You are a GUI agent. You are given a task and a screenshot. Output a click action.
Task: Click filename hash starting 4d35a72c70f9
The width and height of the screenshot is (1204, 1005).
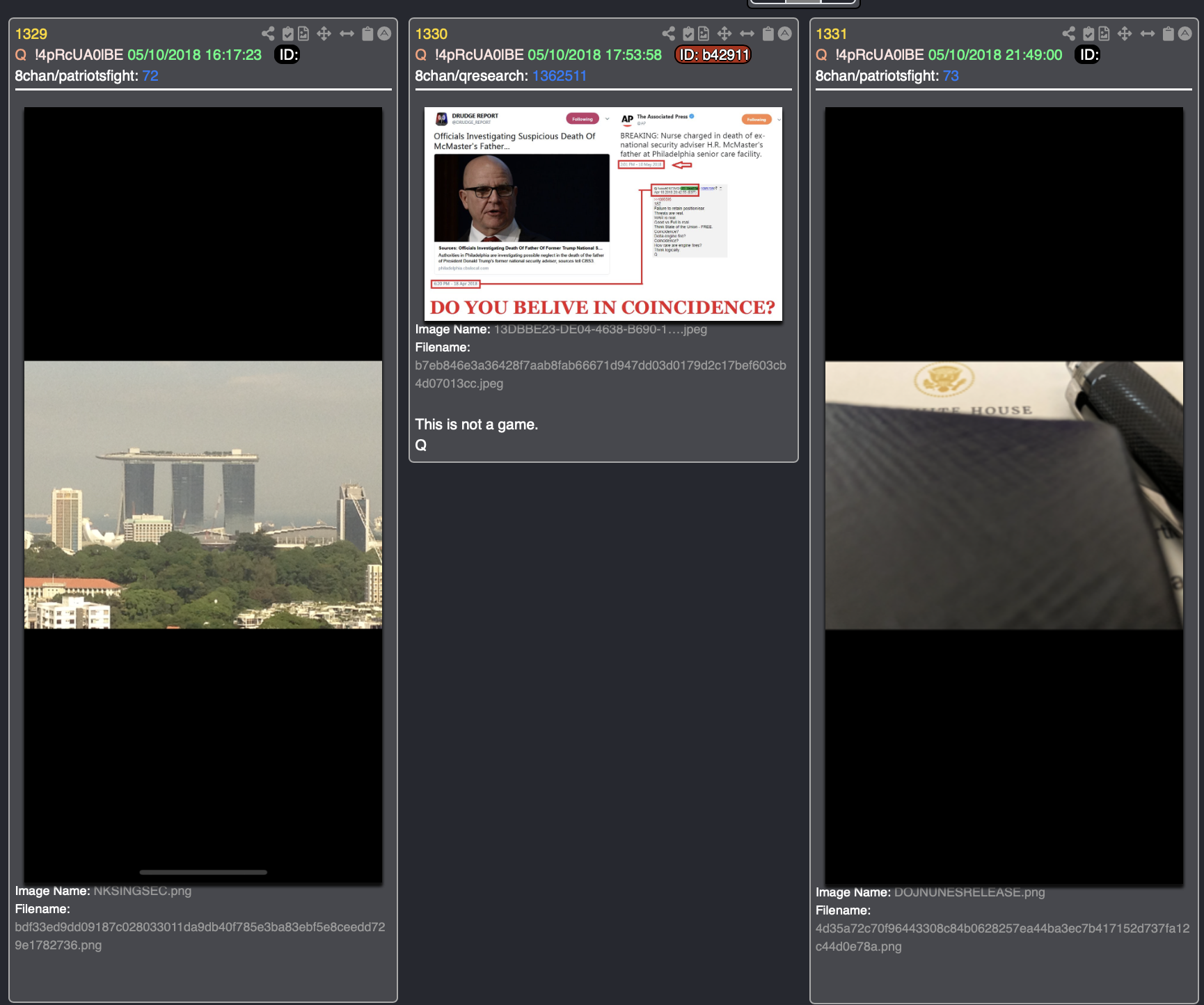click(x=1003, y=937)
